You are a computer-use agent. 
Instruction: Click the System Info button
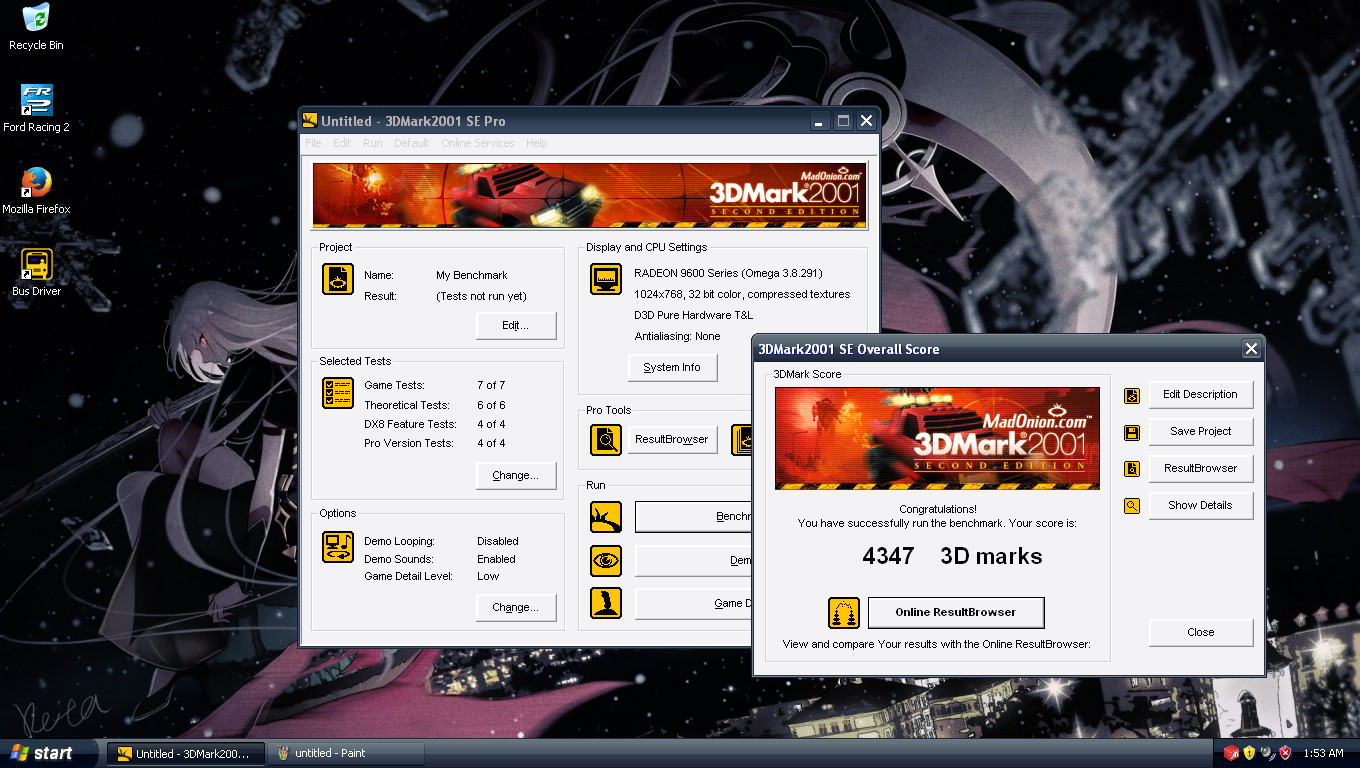click(672, 367)
